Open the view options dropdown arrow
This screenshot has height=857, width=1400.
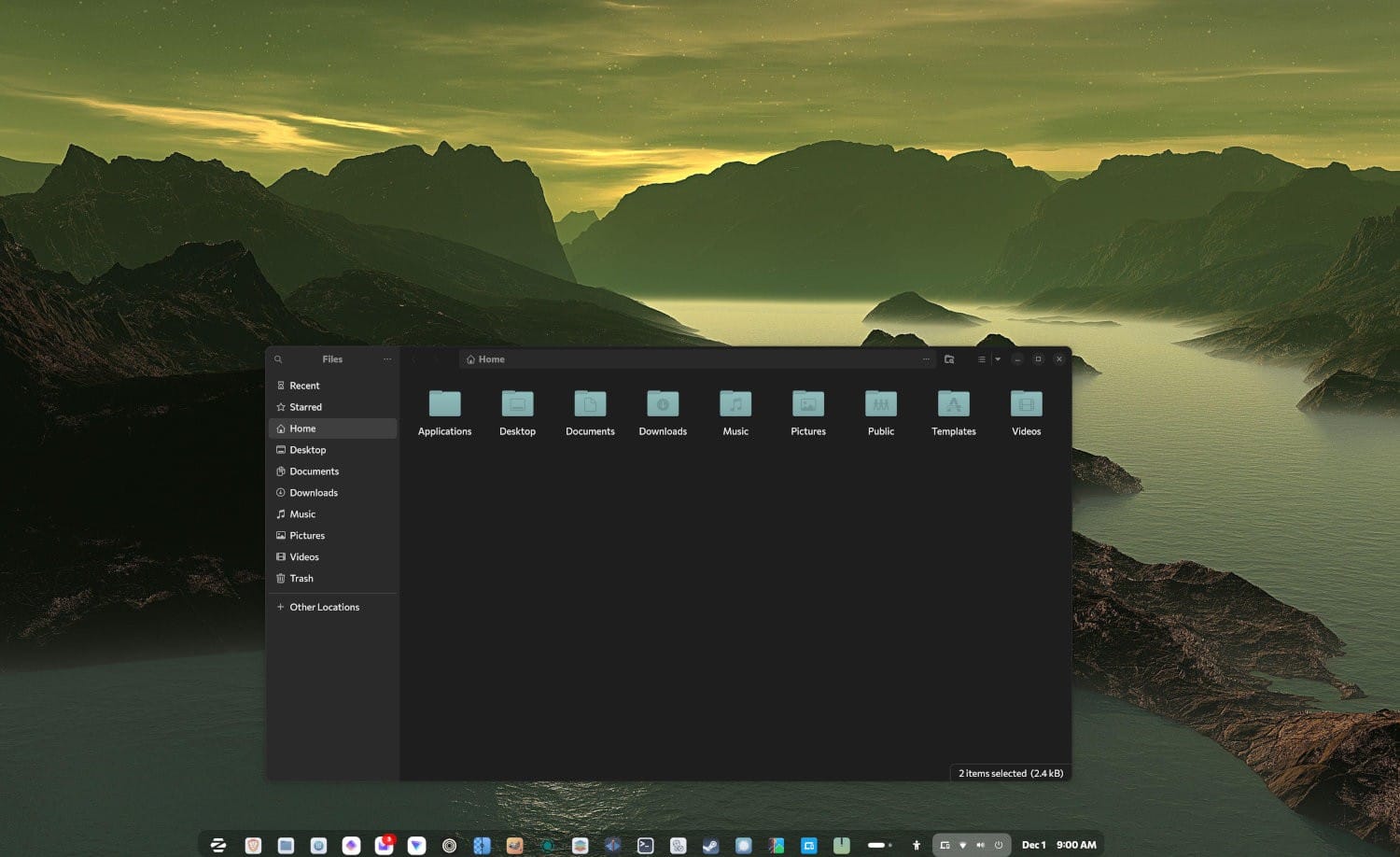click(x=997, y=358)
